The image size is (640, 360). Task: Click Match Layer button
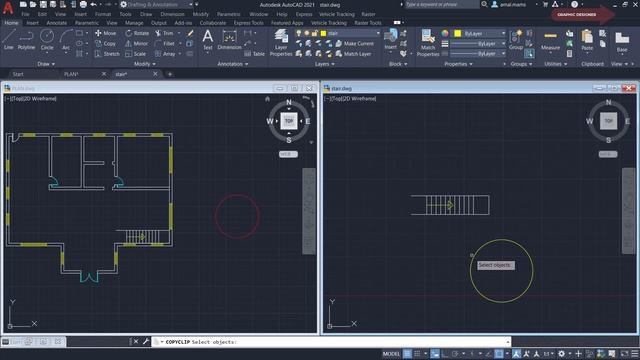click(x=353, y=54)
